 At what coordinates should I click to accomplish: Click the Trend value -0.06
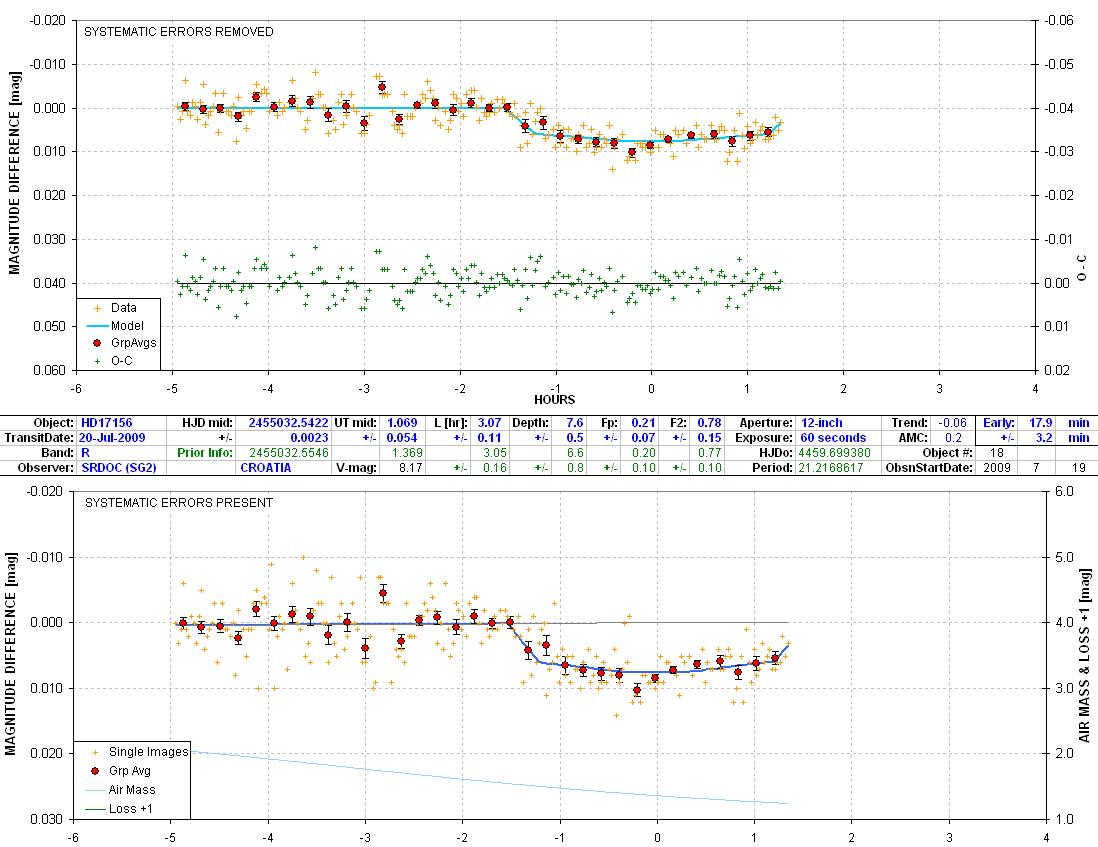click(952, 423)
